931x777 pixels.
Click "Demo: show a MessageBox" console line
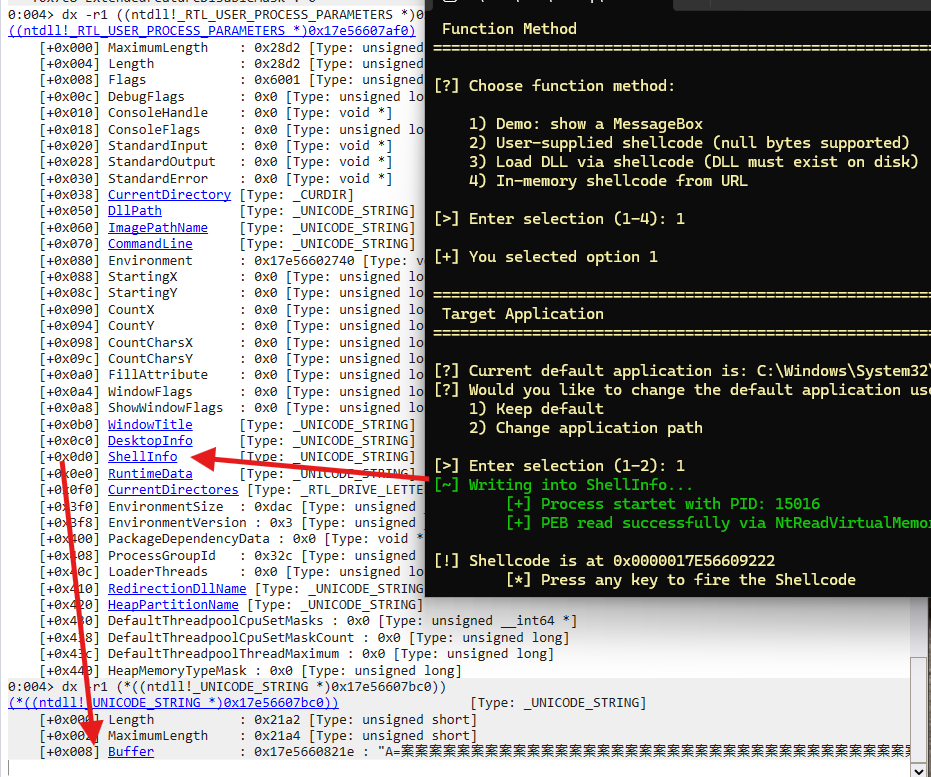click(x=585, y=123)
